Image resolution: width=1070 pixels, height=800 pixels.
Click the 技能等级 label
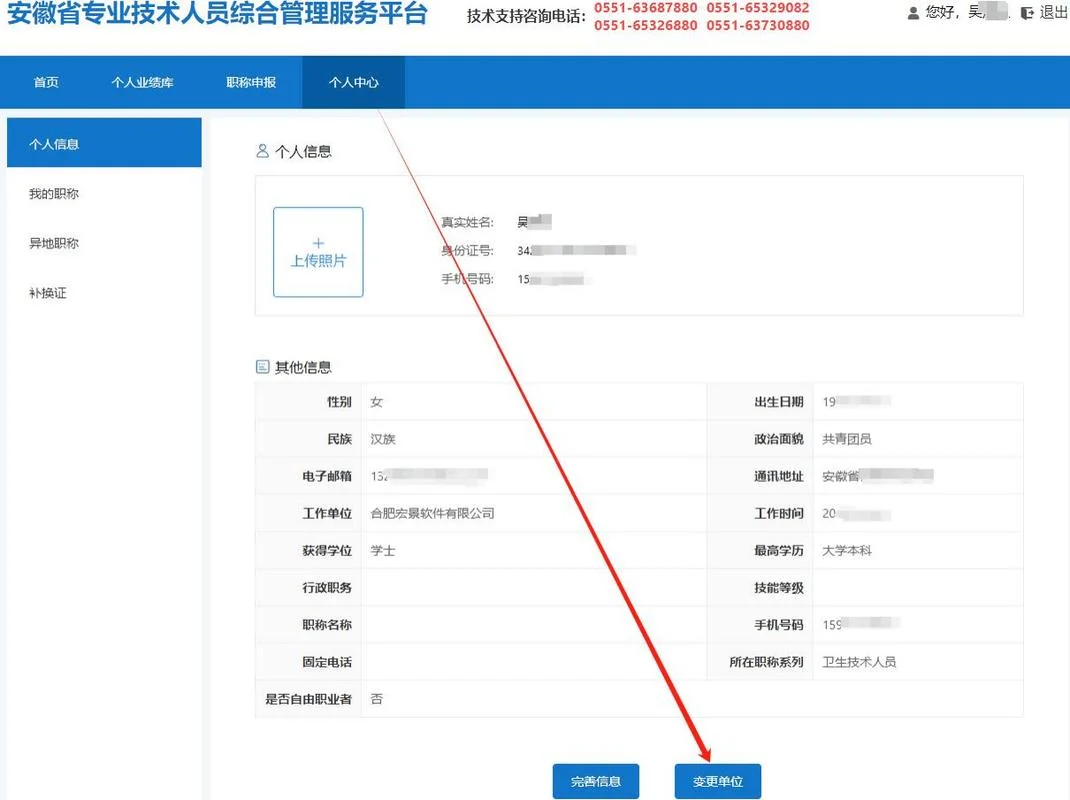coord(779,588)
